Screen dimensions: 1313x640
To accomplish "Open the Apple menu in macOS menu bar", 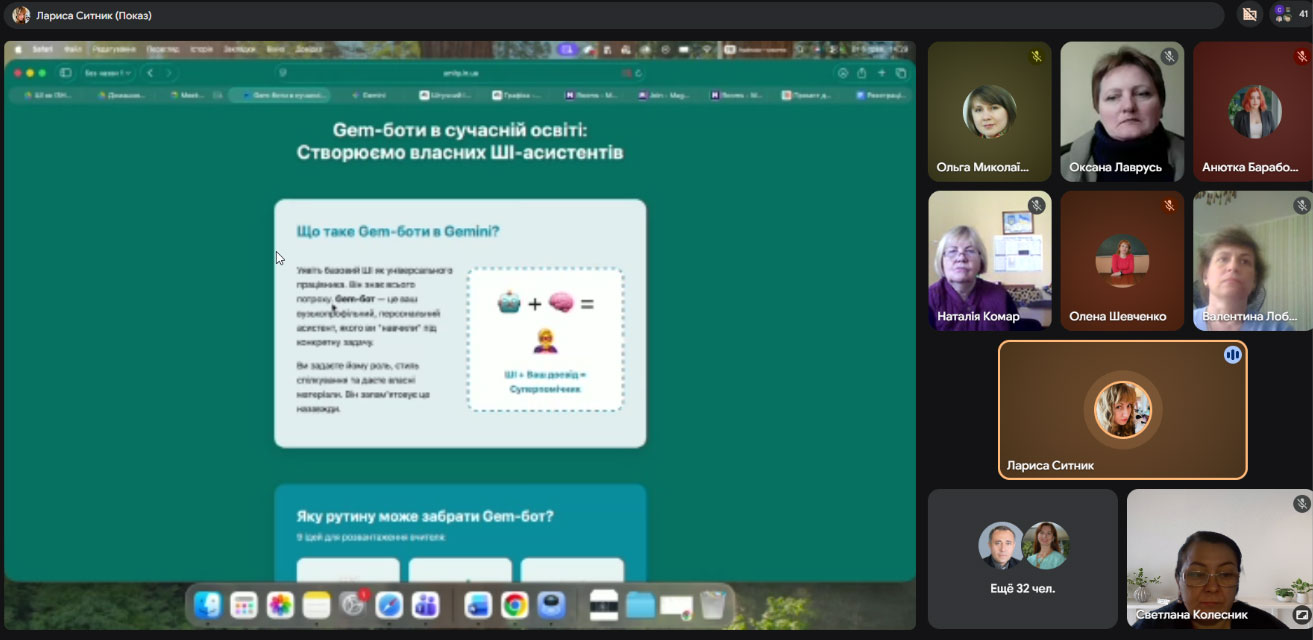I will click(x=18, y=48).
